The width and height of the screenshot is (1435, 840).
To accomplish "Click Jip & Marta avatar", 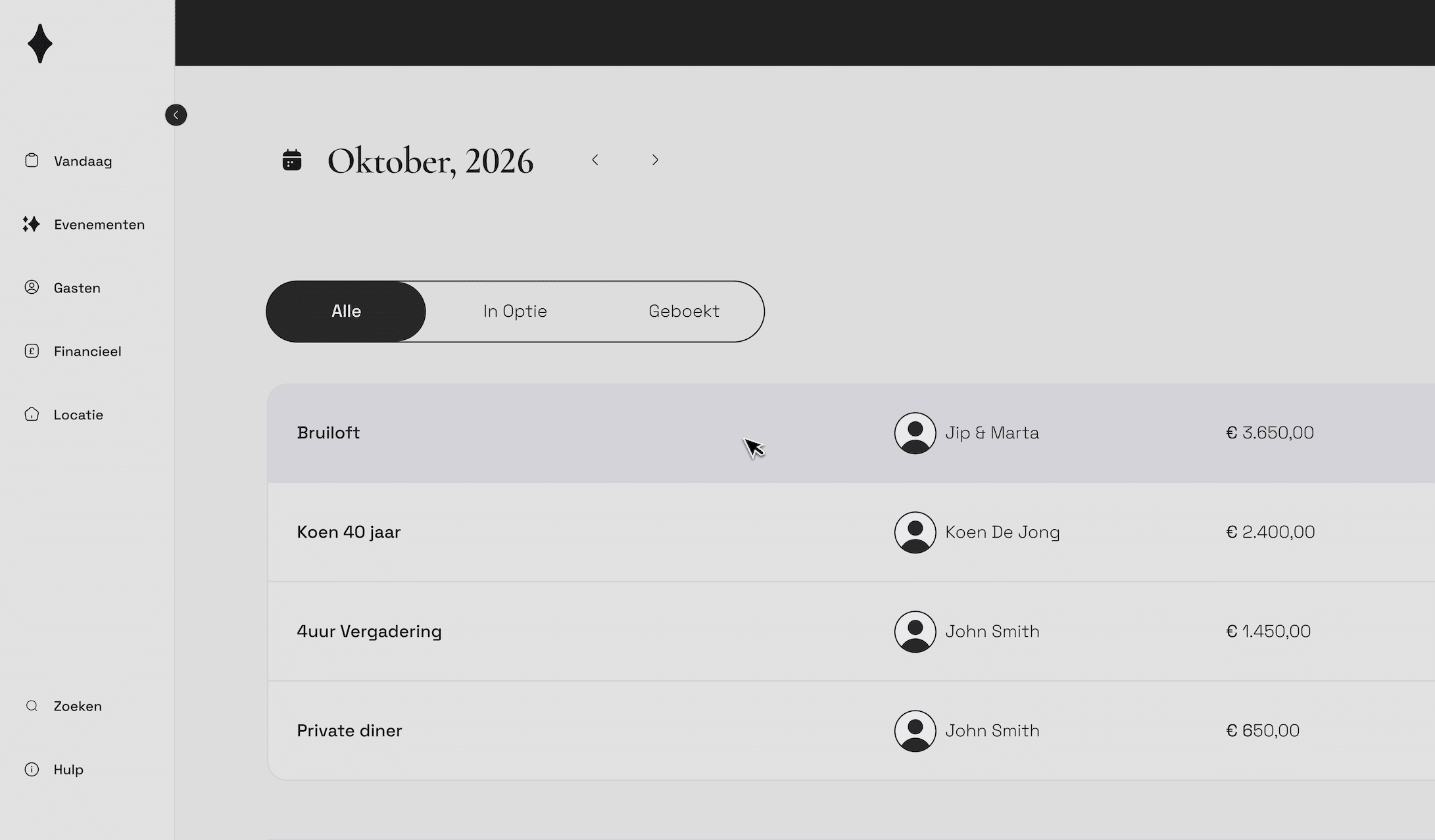I will pyautogui.click(x=915, y=432).
